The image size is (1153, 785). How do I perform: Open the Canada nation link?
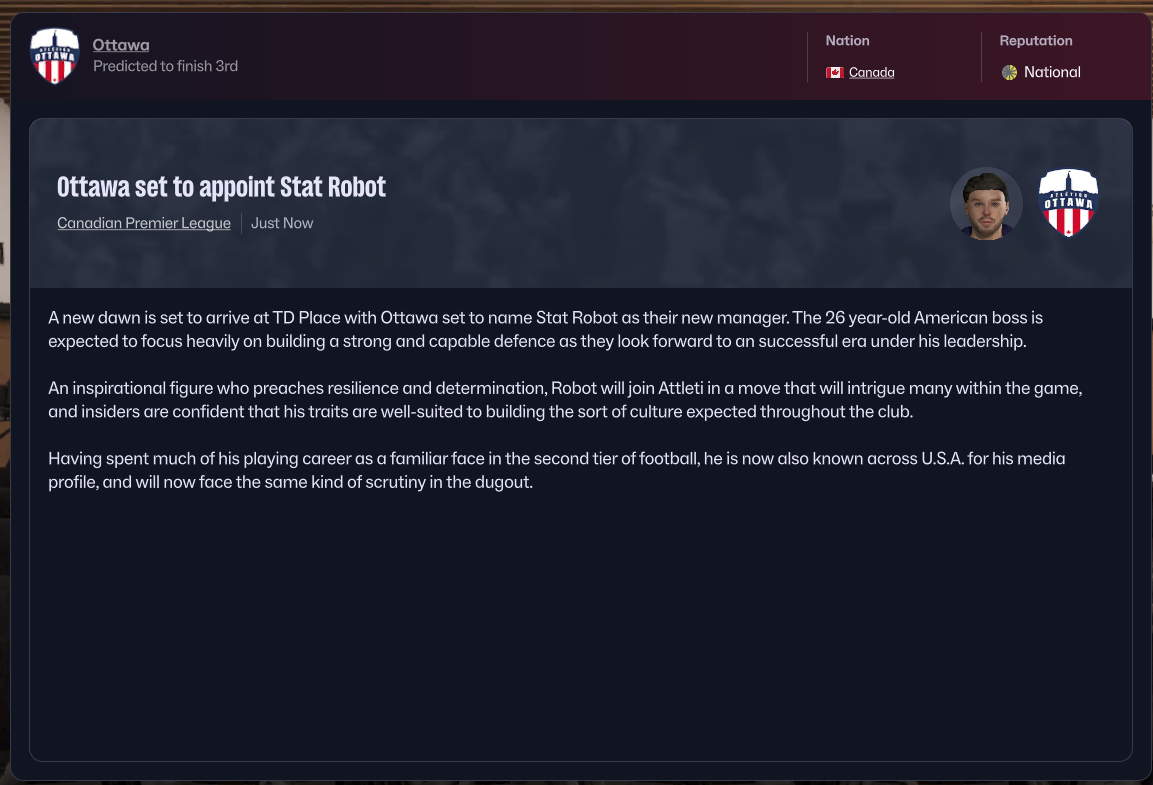[871, 73]
